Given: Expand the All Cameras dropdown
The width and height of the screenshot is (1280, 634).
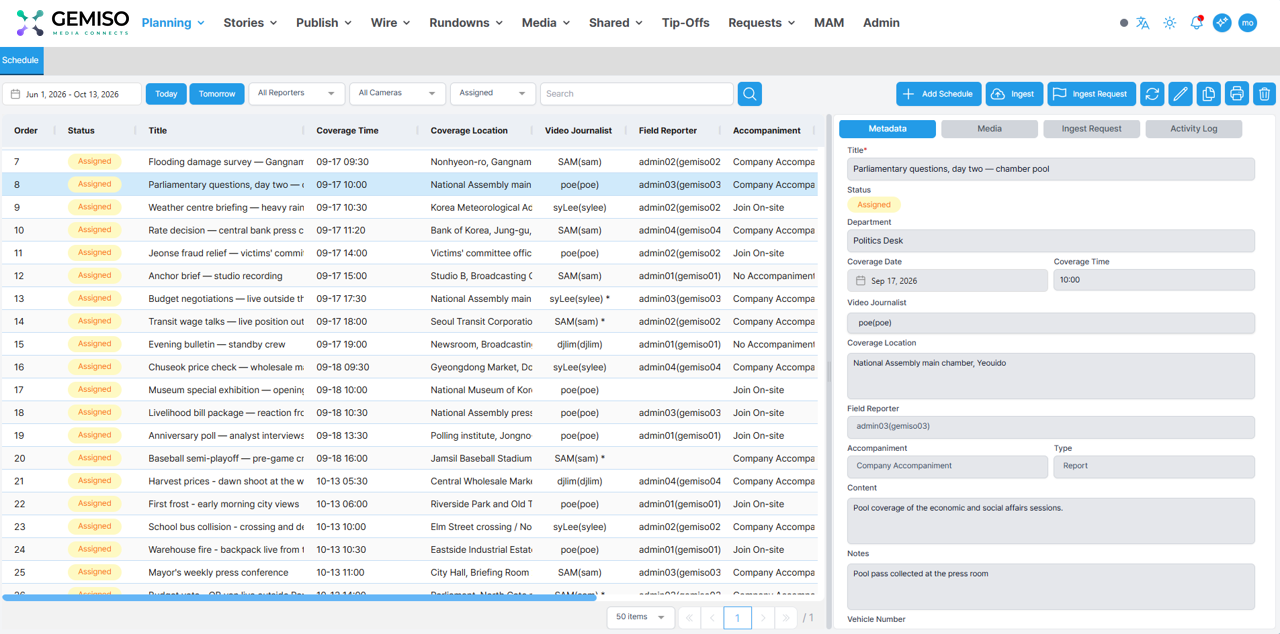Looking at the screenshot, I should 397,93.
